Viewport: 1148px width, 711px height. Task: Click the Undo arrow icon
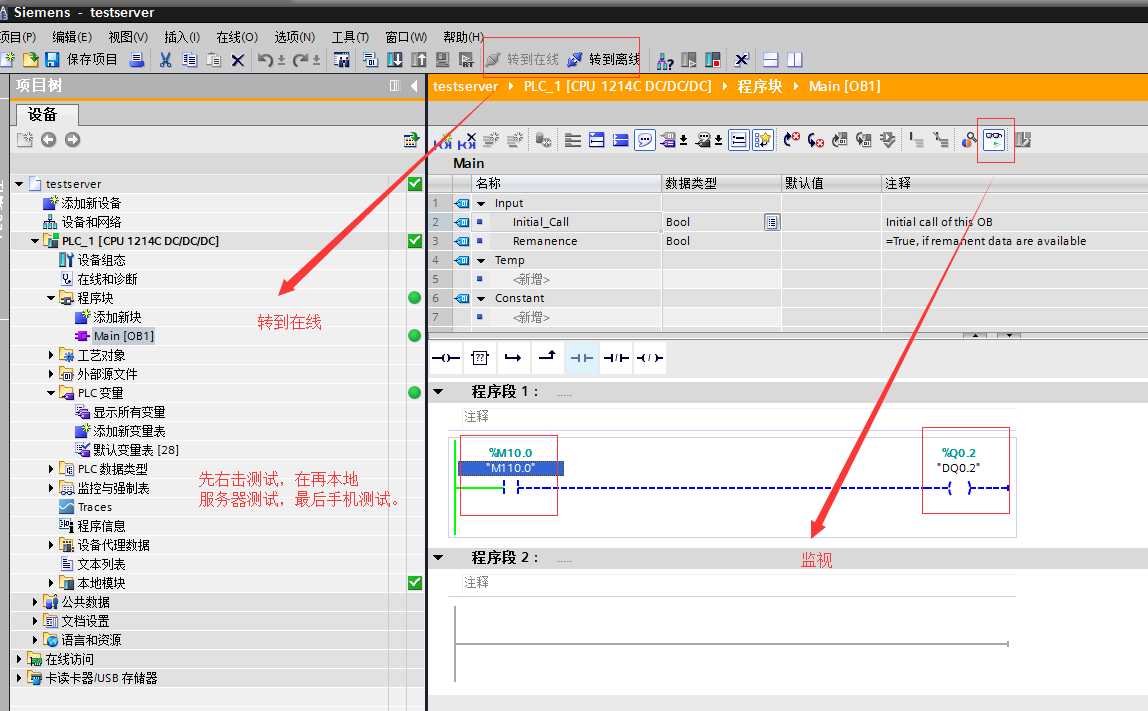point(265,59)
